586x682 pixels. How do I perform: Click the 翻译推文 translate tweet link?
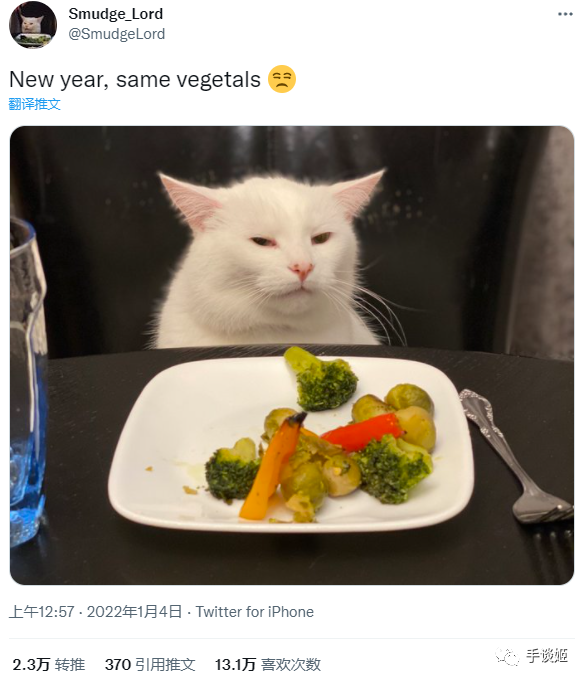[x=34, y=104]
